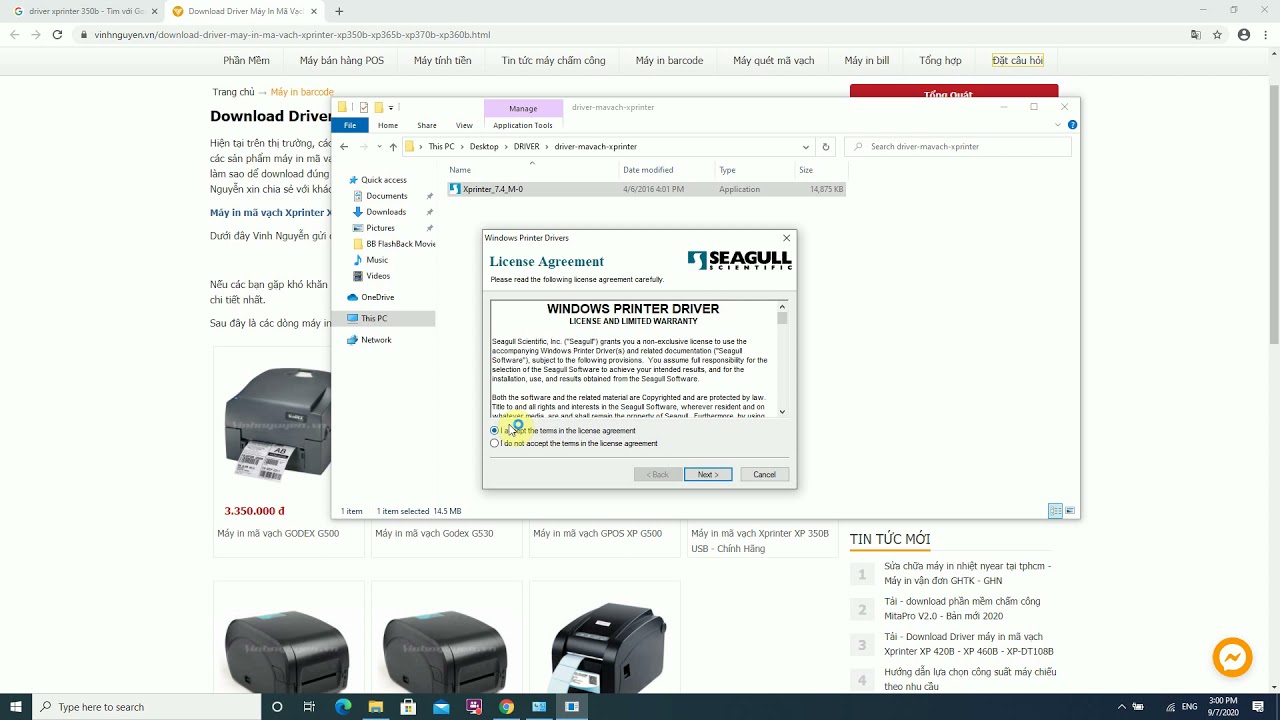Click taskbar search box
The height and width of the screenshot is (720, 1280).
click(x=146, y=707)
